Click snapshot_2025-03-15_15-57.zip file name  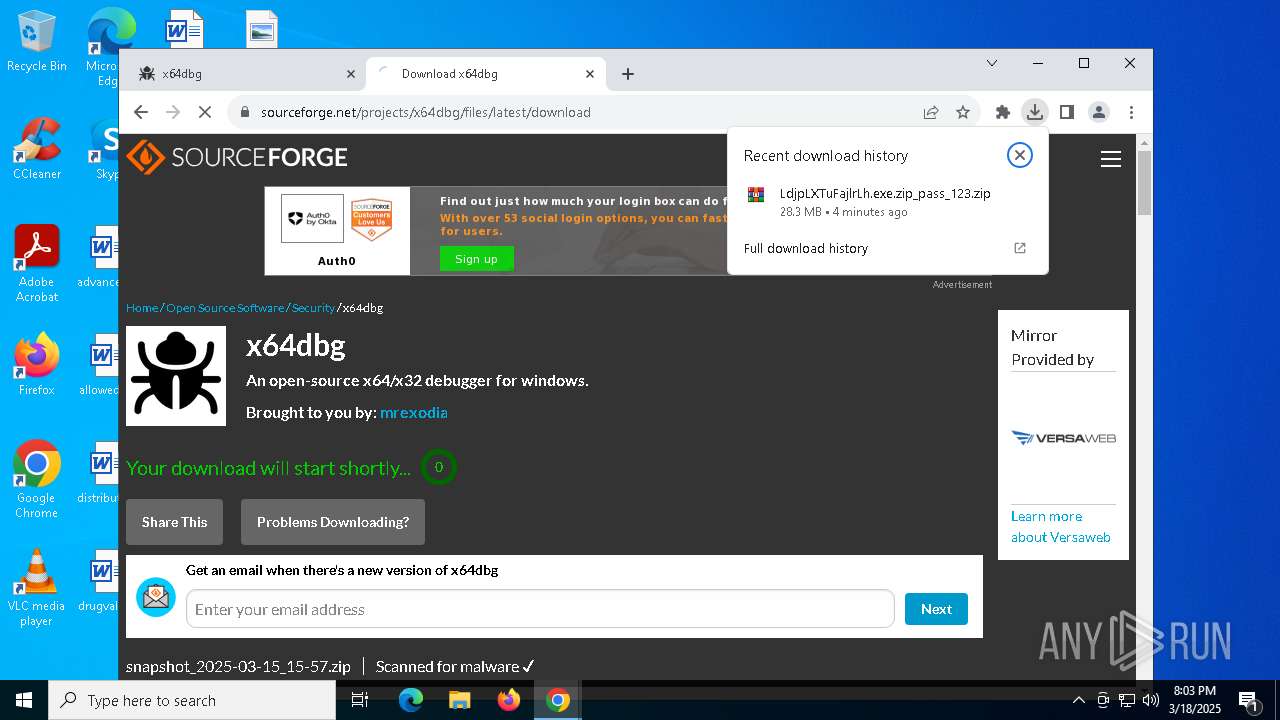click(238, 666)
